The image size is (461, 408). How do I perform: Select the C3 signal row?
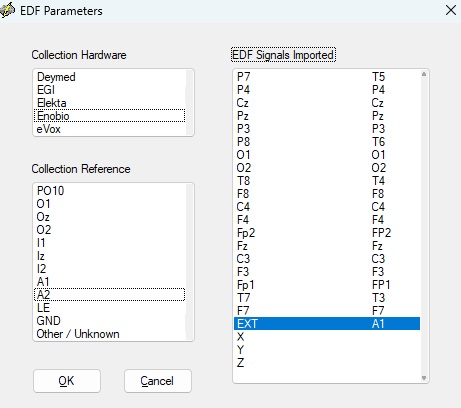pos(327,259)
